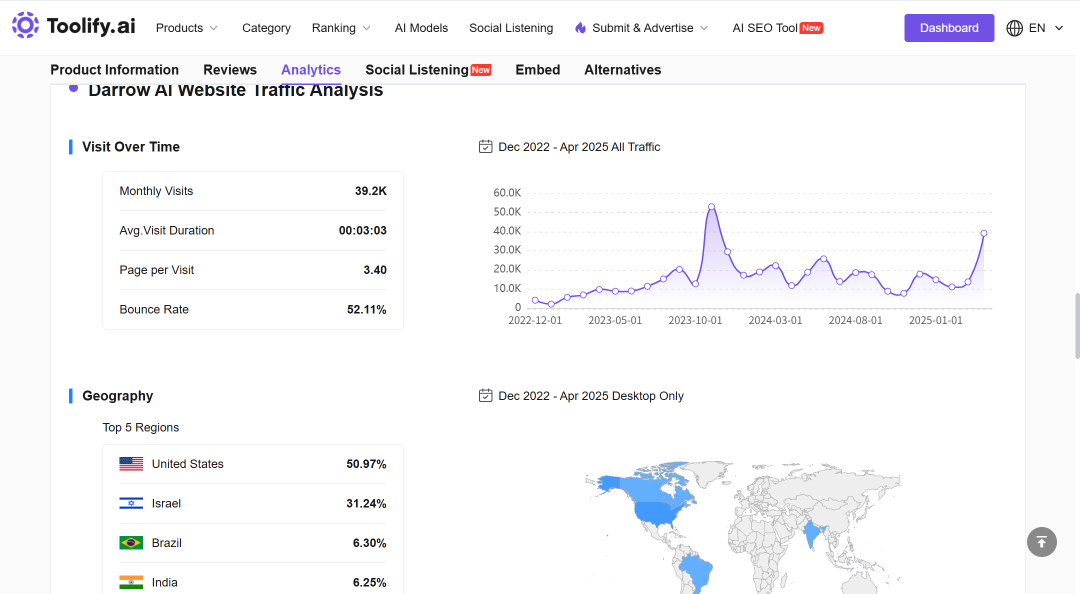Open Social Listening in top navigation
Image resolution: width=1080 pixels, height=594 pixels.
point(511,28)
